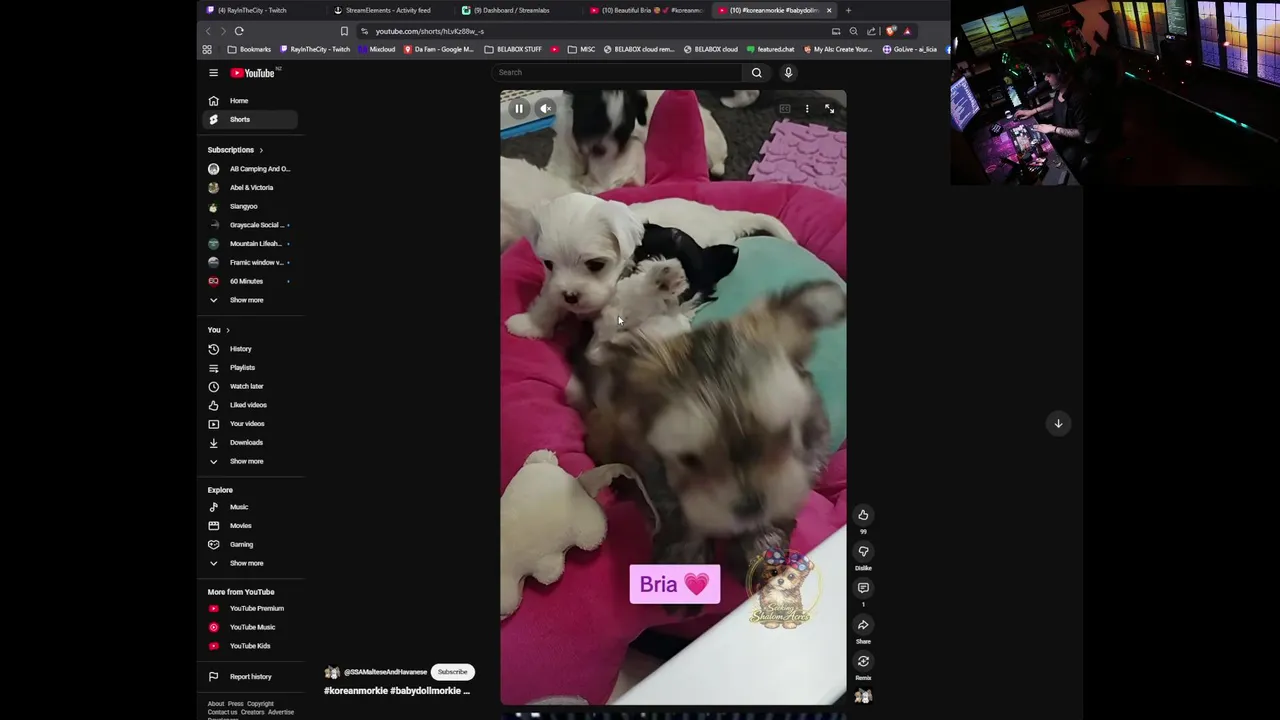Go to next Short with down arrow
1280x720 pixels.
click(x=1058, y=423)
